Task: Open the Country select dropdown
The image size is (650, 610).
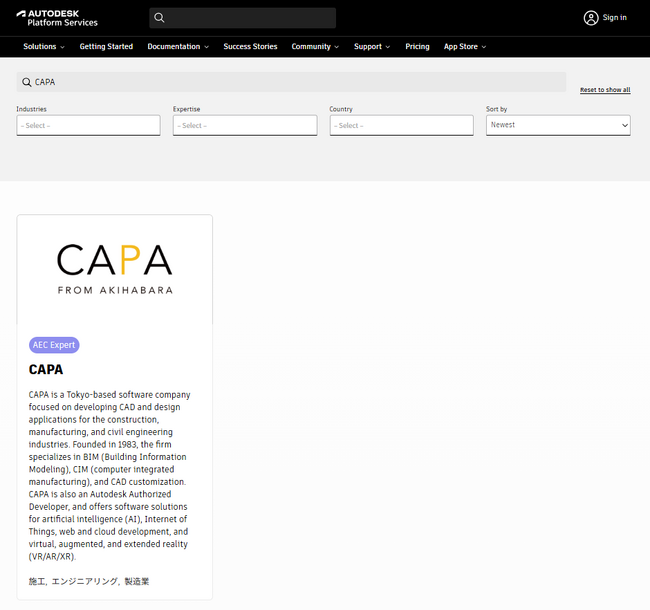Action: click(x=402, y=125)
